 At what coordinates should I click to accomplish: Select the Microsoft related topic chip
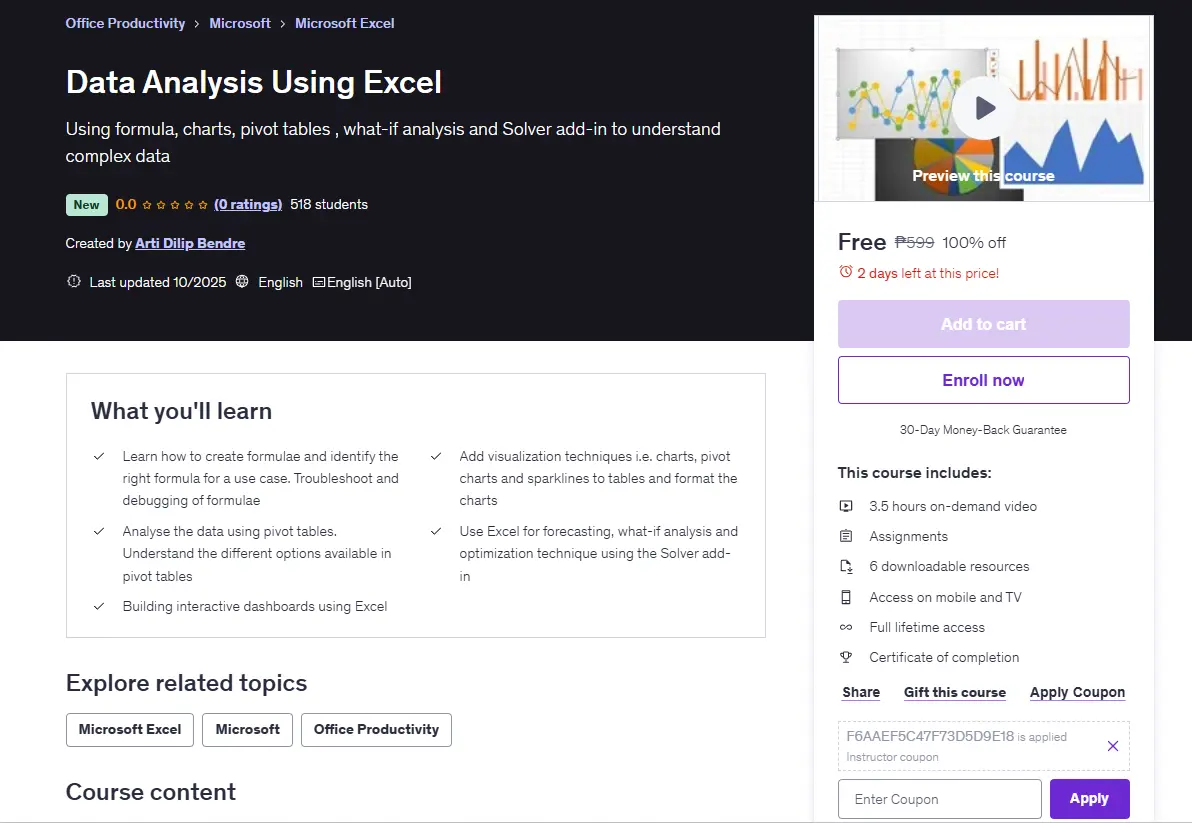[247, 730]
